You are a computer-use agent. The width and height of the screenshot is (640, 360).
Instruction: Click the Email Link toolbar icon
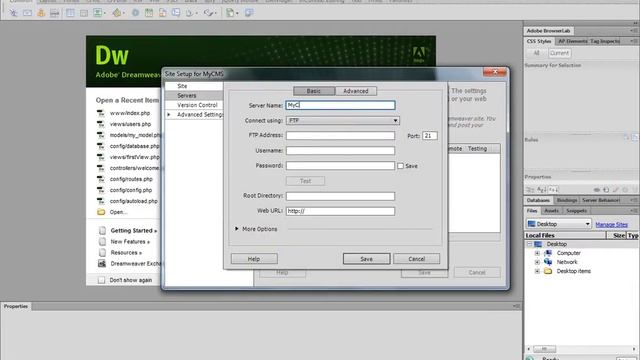tap(27, 13)
